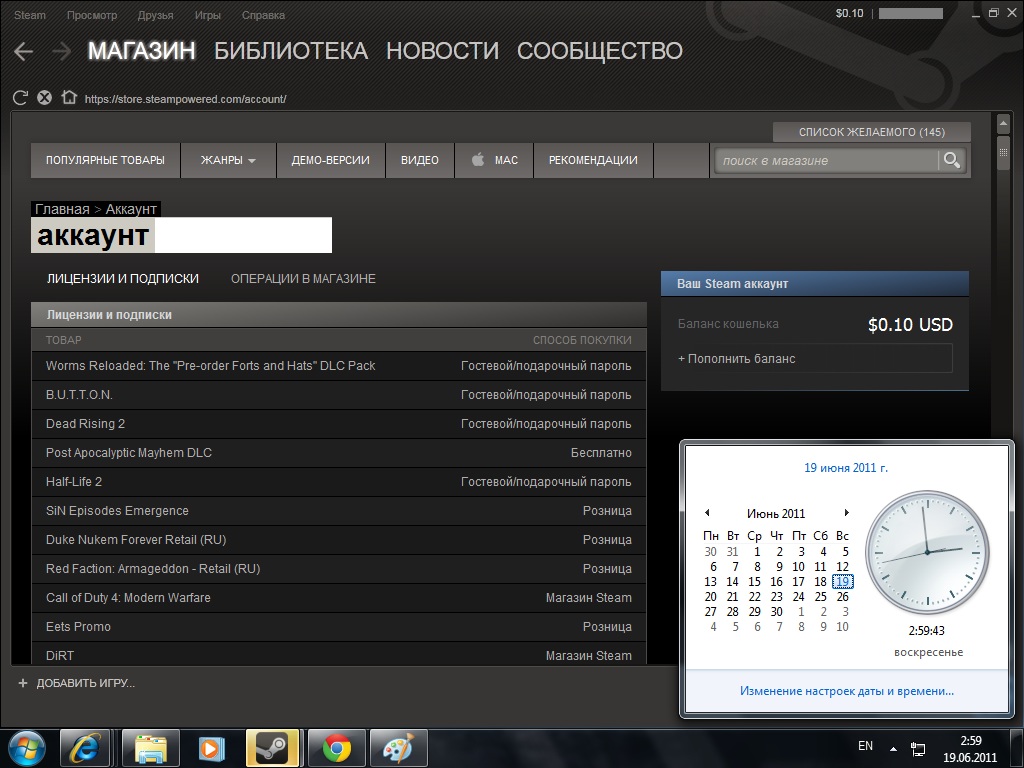1024x768 pixels.
Task: Open Windows Start menu
Action: [26, 748]
